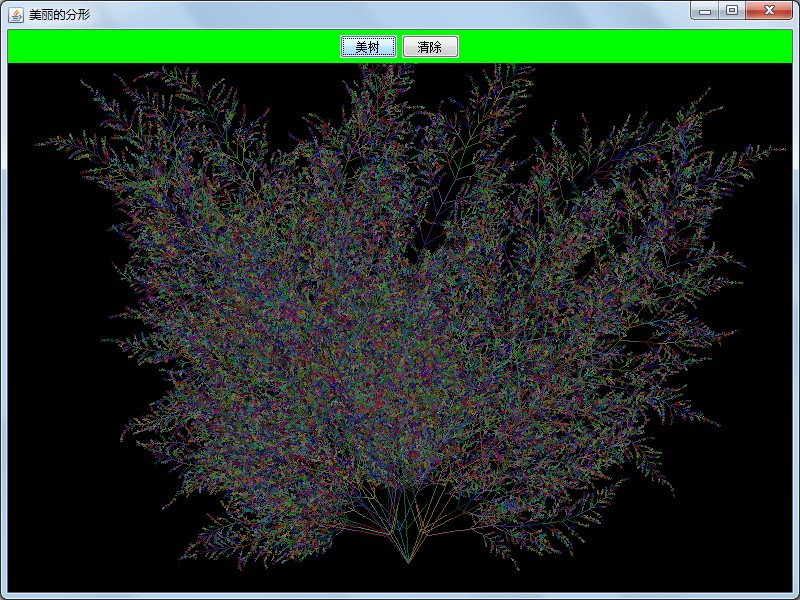Minimize the 美丽的分形 window

[705, 10]
